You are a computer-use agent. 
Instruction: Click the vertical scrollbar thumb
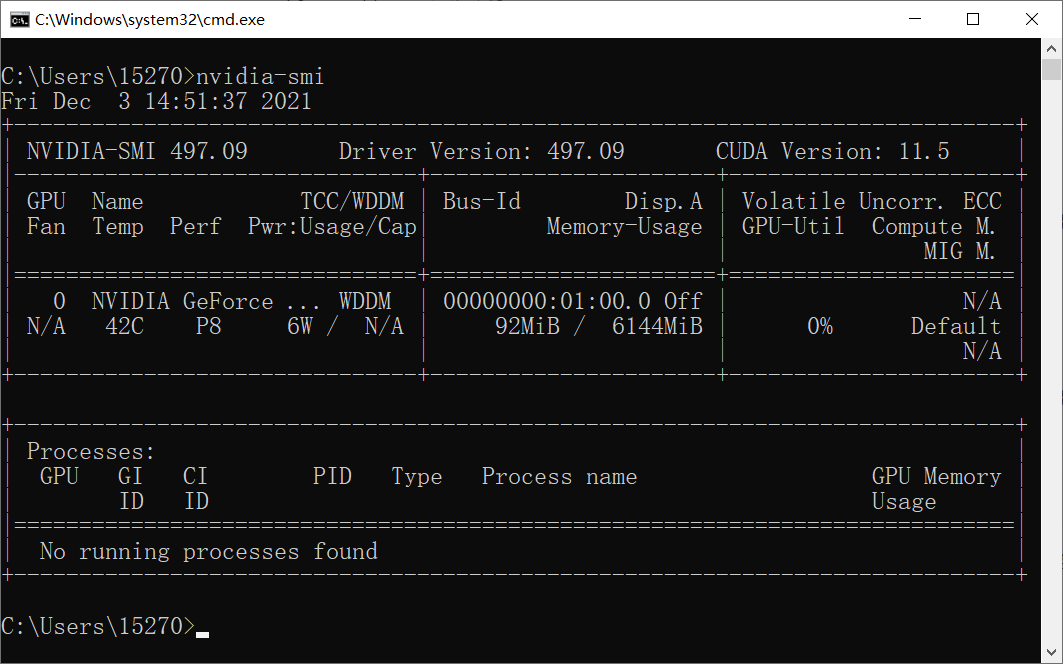pos(1051,70)
